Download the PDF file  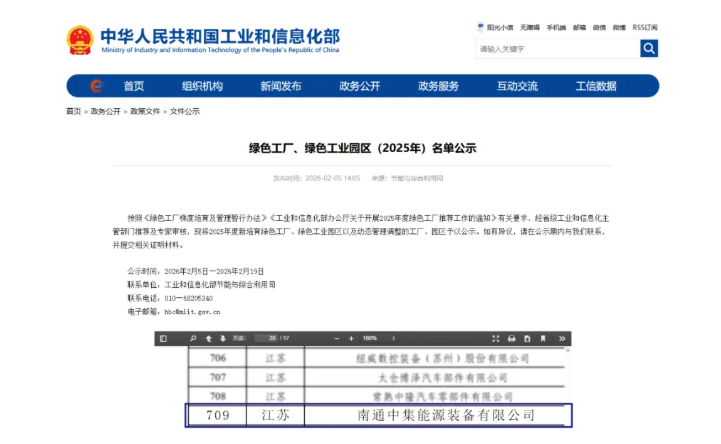pos(526,338)
